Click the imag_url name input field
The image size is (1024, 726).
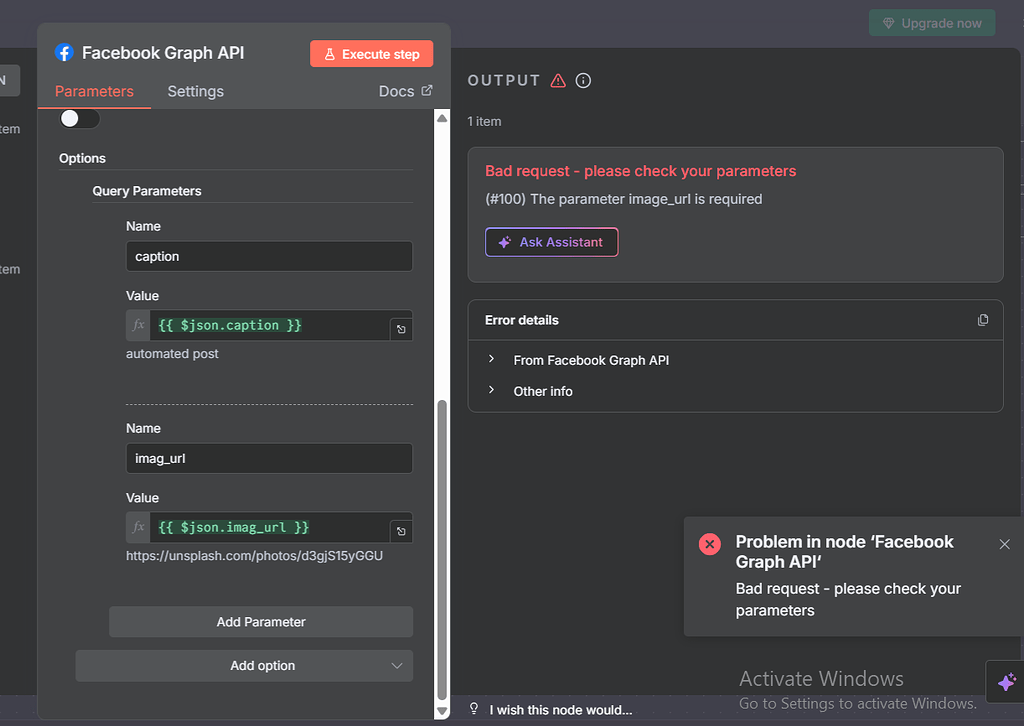point(269,459)
